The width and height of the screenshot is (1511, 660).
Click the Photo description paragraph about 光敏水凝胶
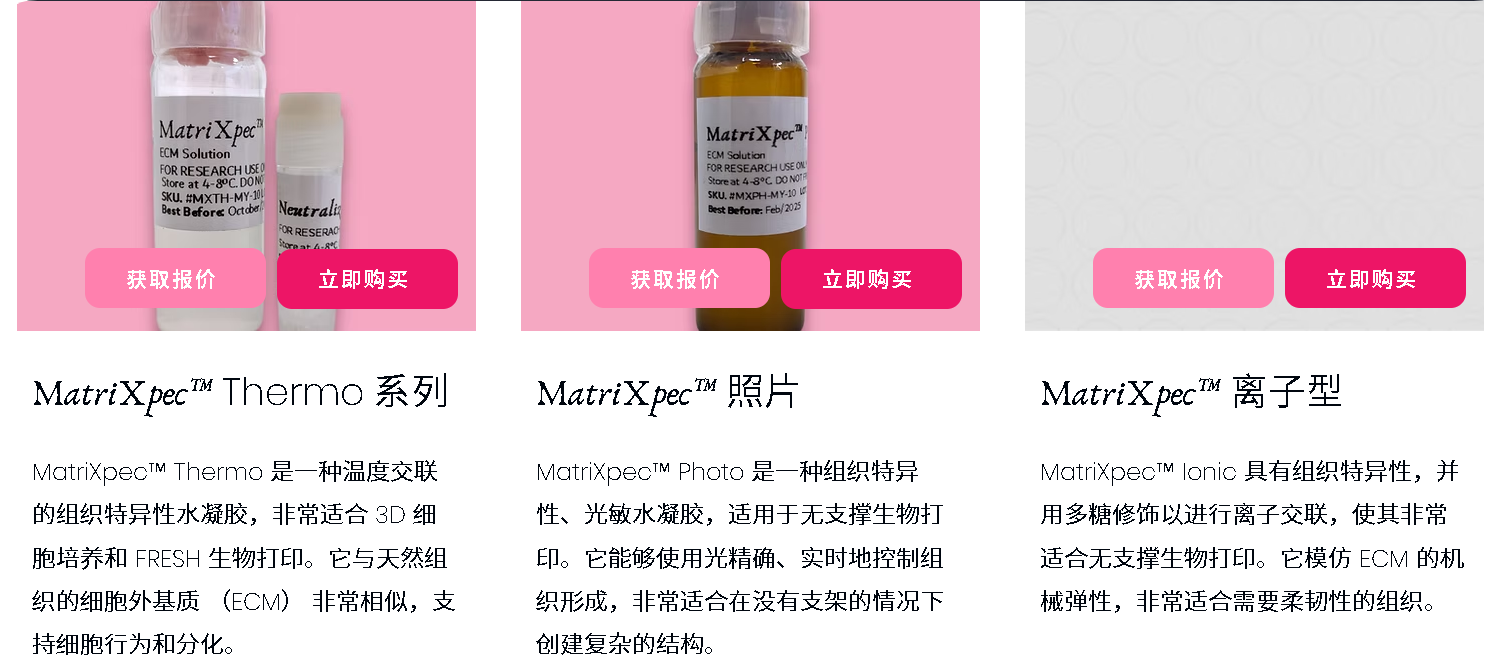tap(740, 557)
